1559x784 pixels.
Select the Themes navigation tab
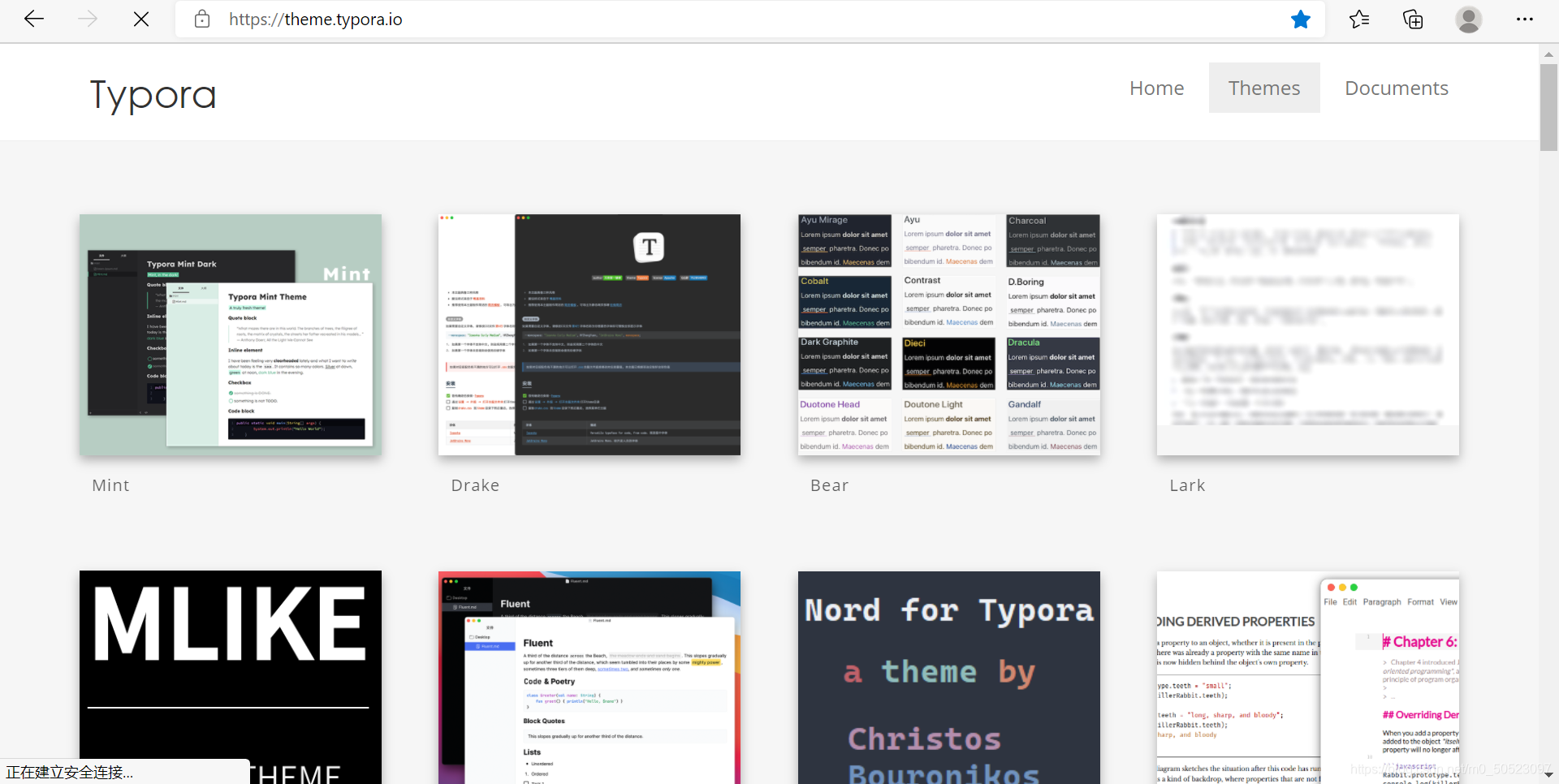click(x=1264, y=88)
